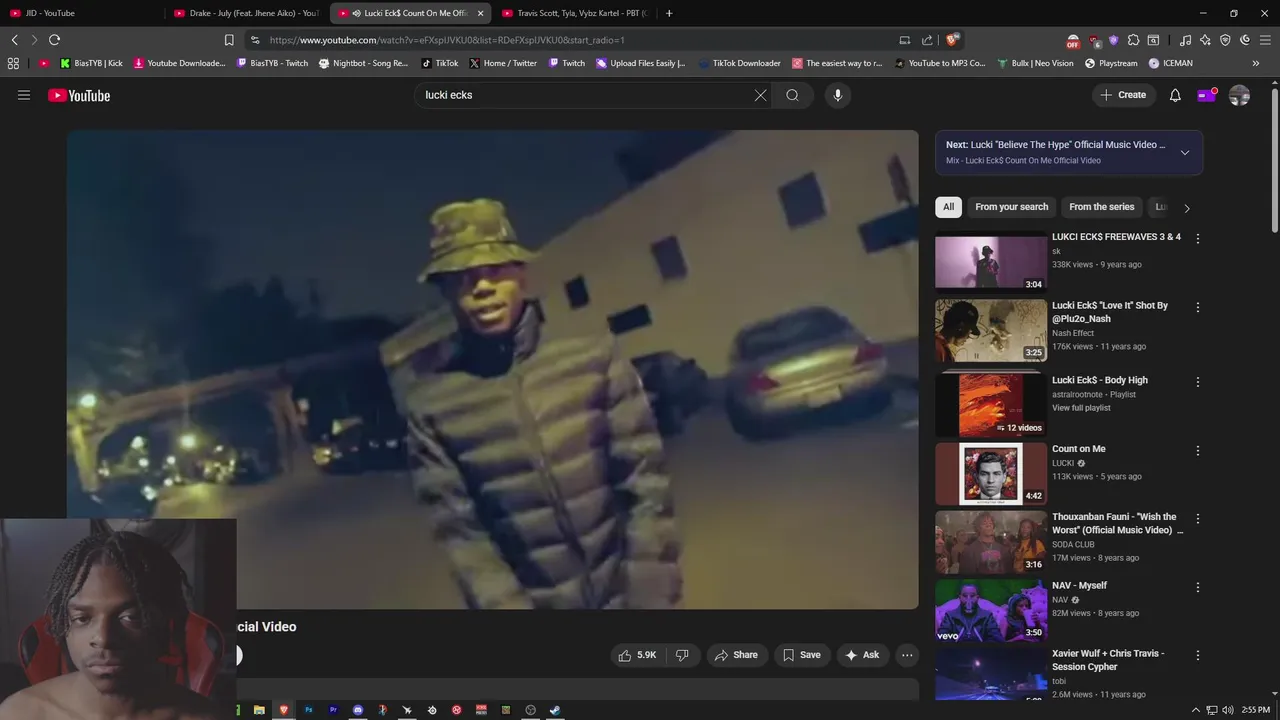
Task: Open Premiere Pro from the taskbar
Action: 333,710
